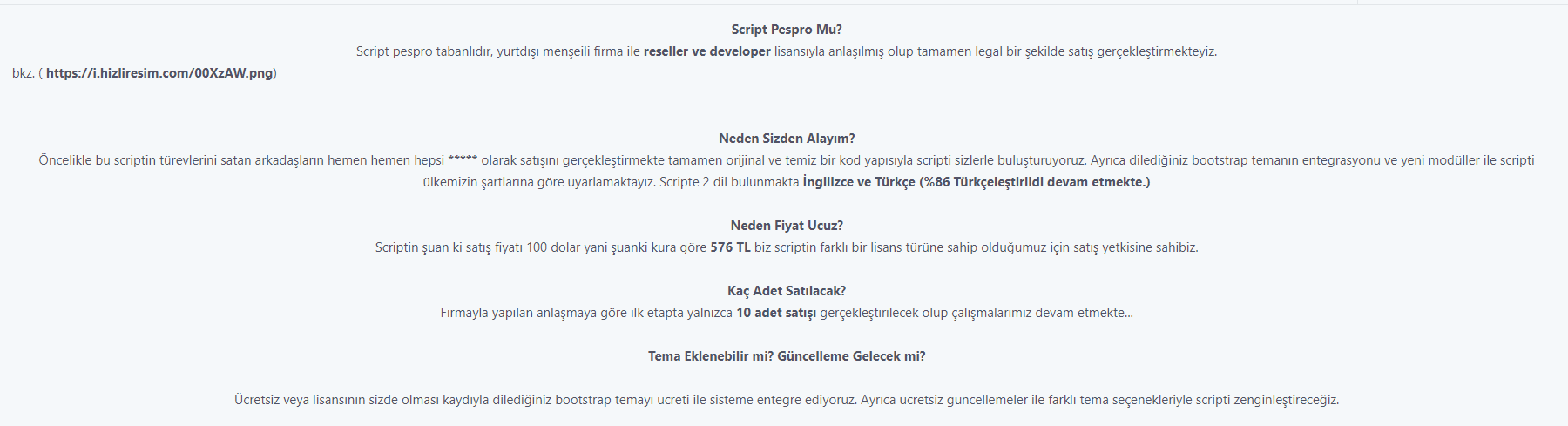Click the sentence starting "Scriptin şuan ki satış"
1568x426 pixels.
tap(787, 247)
